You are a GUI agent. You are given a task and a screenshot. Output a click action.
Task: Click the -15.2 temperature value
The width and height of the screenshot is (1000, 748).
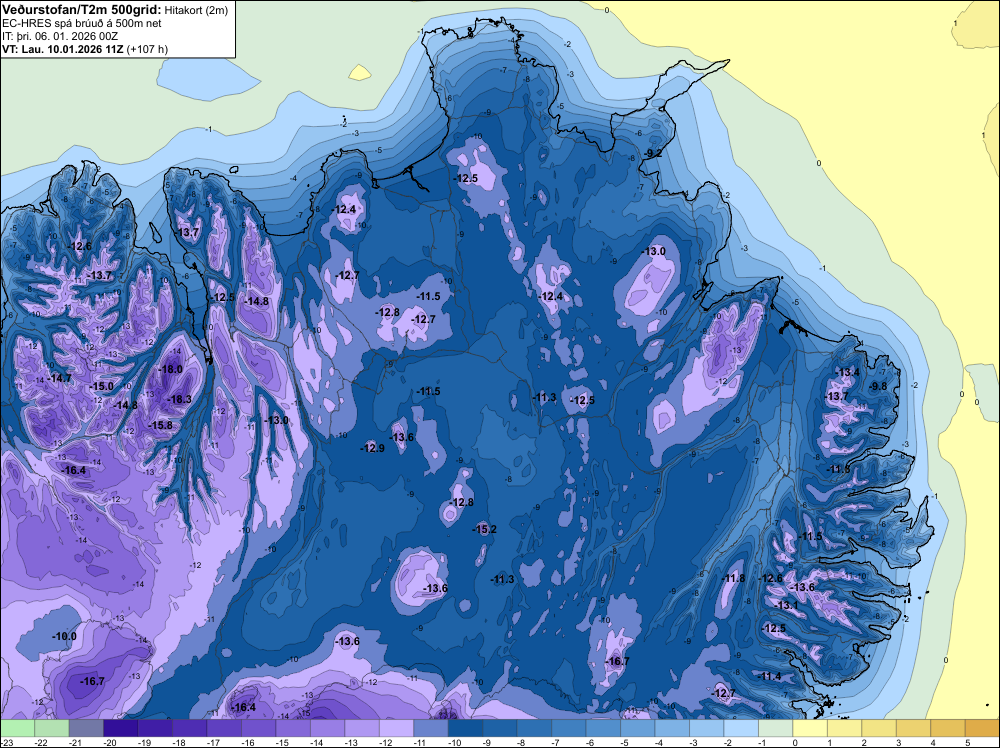click(x=484, y=529)
